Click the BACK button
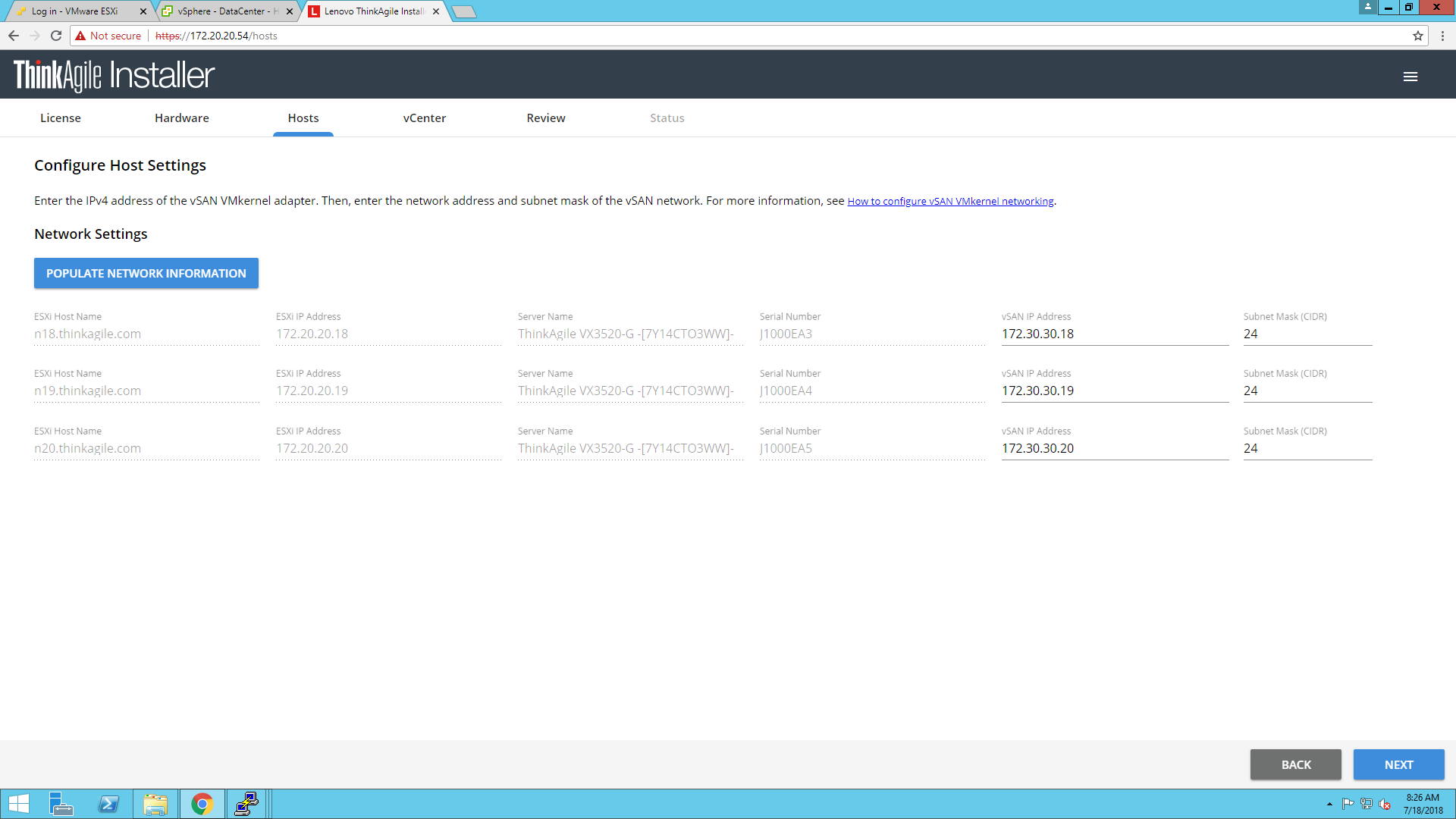The width and height of the screenshot is (1456, 819). pyautogui.click(x=1295, y=764)
